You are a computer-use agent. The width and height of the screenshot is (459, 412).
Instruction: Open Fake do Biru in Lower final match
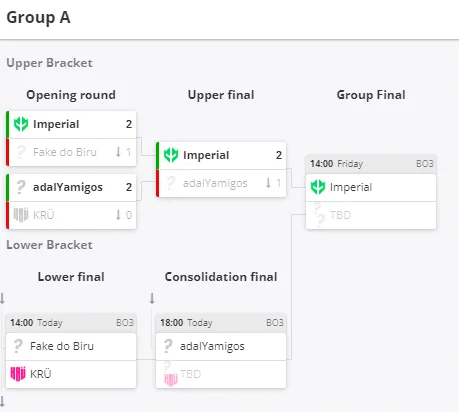click(x=71, y=346)
